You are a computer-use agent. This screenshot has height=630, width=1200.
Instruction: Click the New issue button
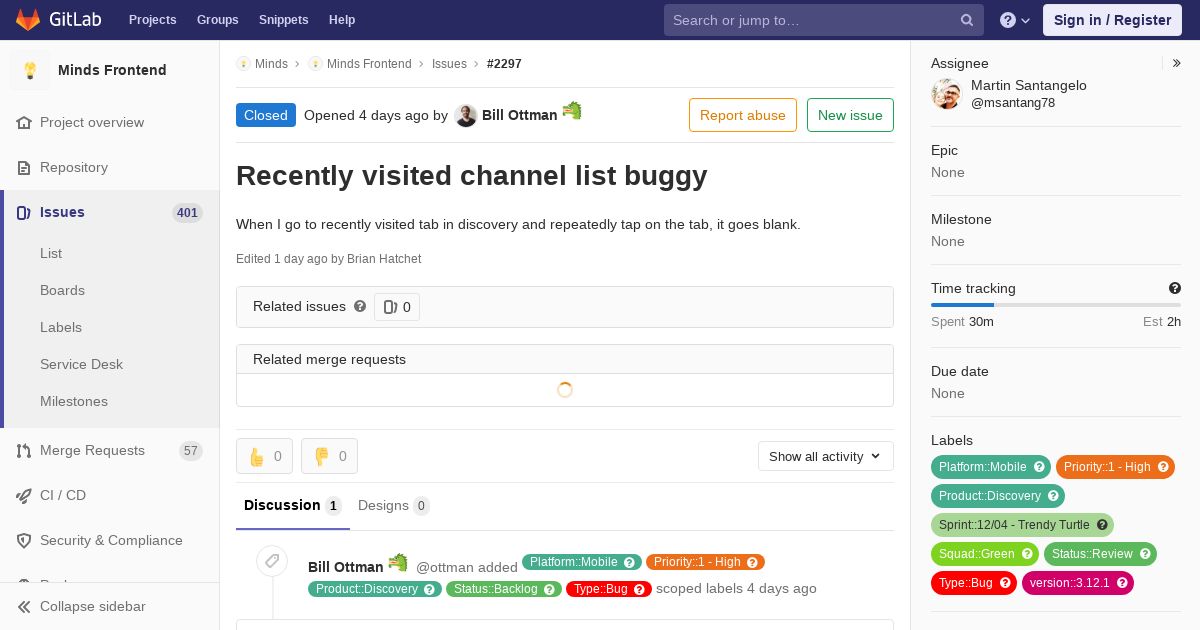(x=850, y=115)
